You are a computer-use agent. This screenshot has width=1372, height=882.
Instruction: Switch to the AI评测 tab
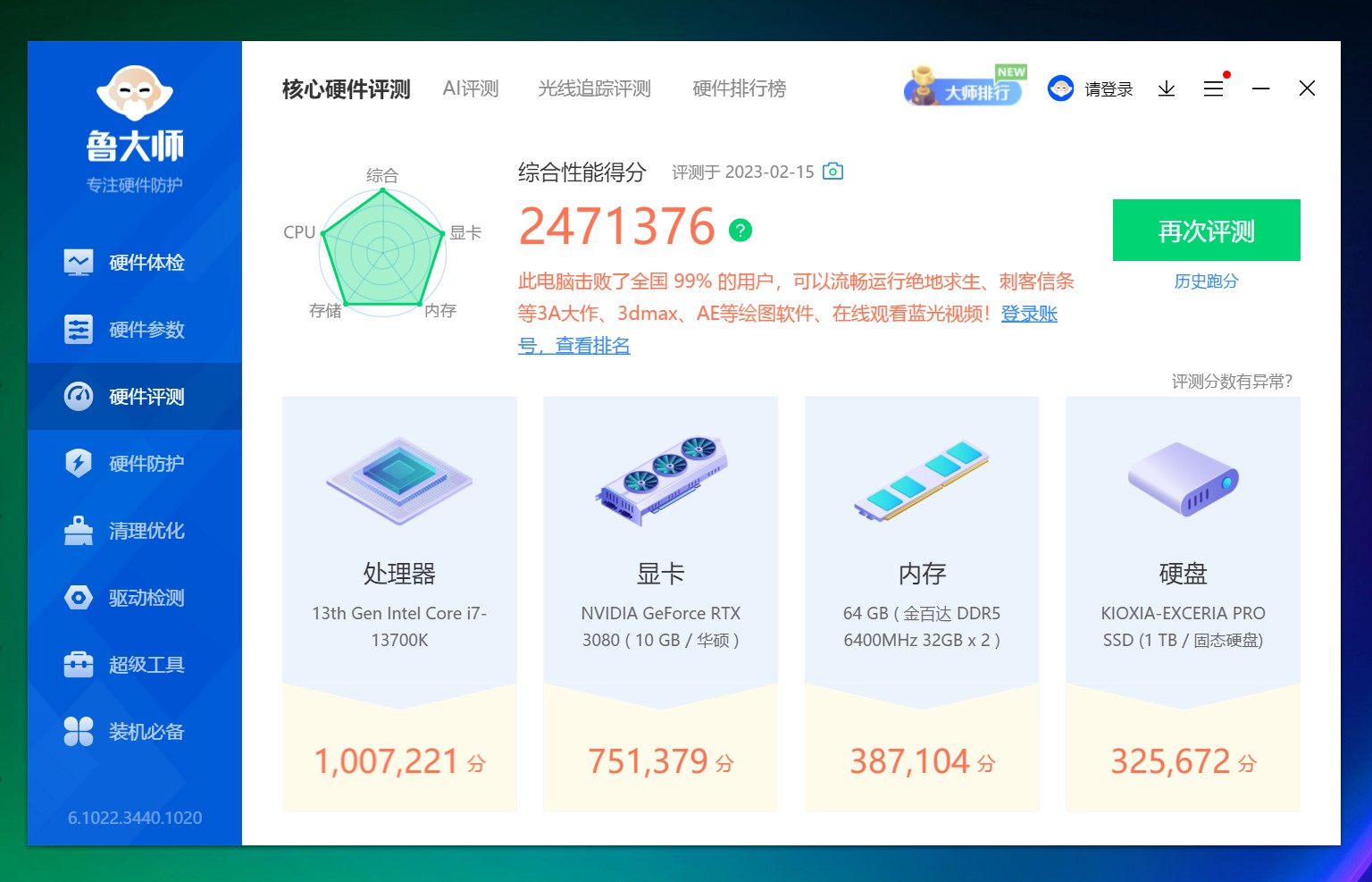pos(470,88)
